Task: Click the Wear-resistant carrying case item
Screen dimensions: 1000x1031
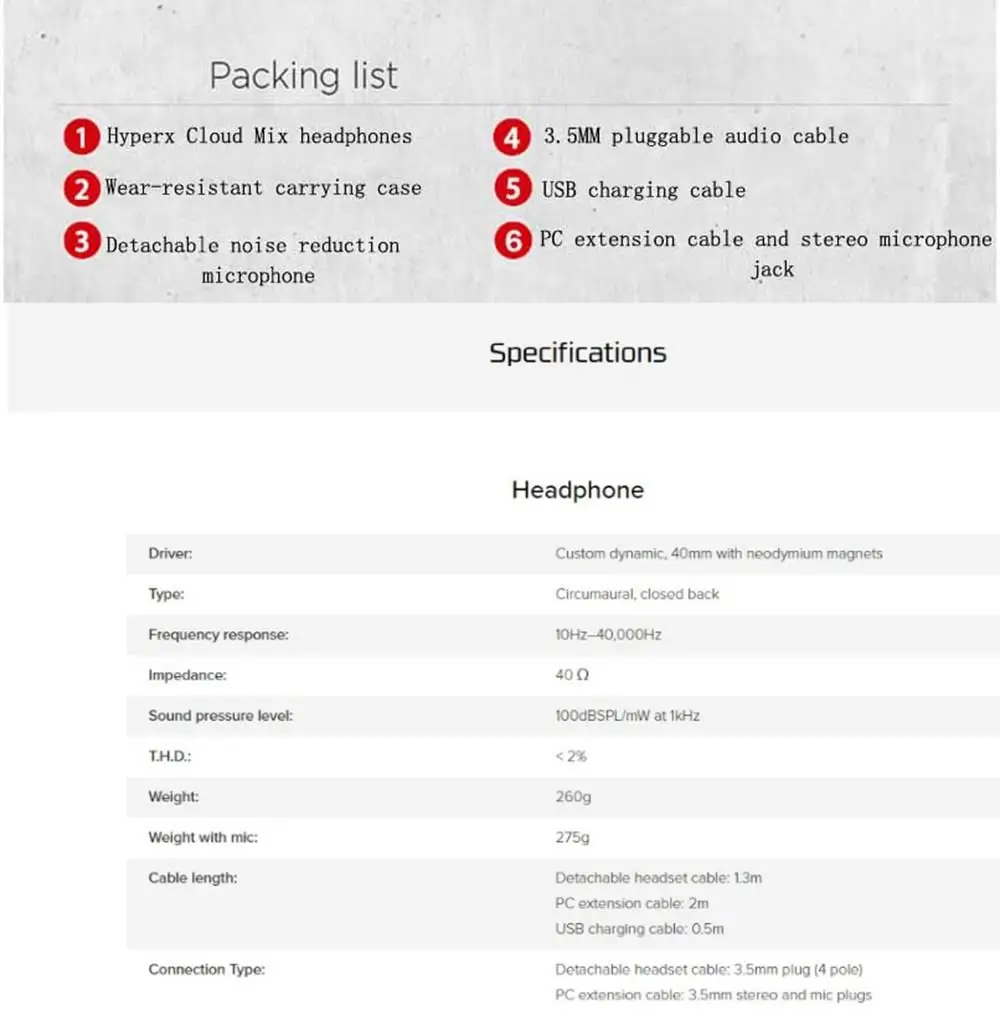Action: (263, 188)
